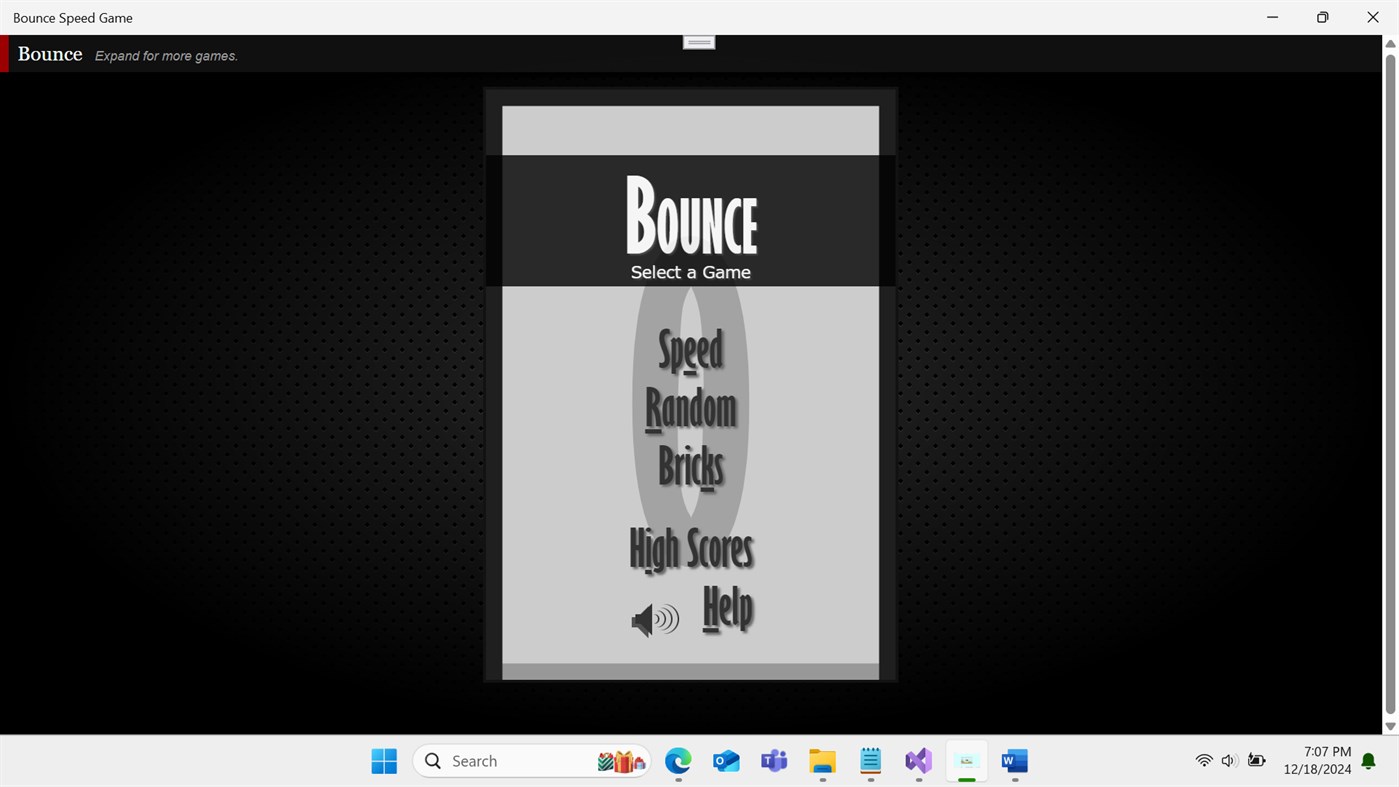The width and height of the screenshot is (1399, 787).
Task: Open the Start menu
Action: pos(383,760)
